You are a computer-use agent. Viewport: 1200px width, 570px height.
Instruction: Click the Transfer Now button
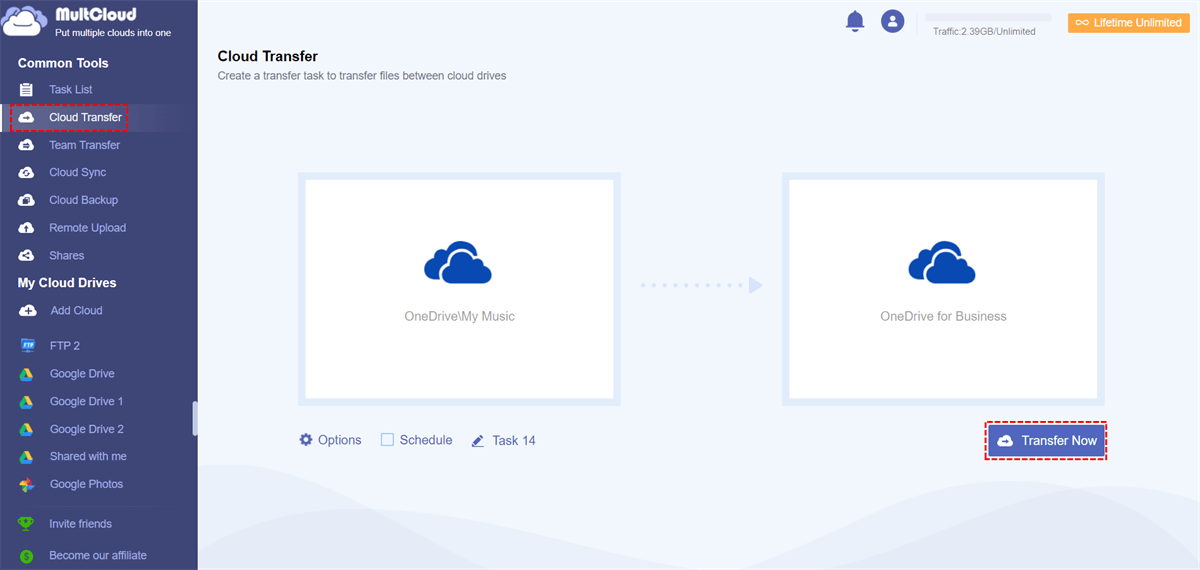1047,440
